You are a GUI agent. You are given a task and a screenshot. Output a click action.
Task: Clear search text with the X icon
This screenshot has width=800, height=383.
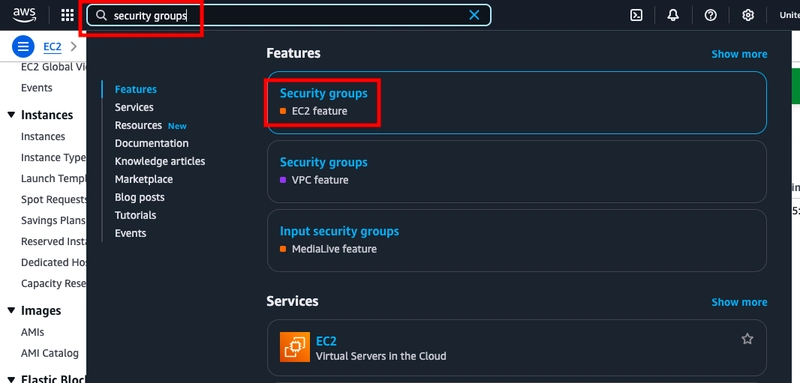(x=474, y=15)
